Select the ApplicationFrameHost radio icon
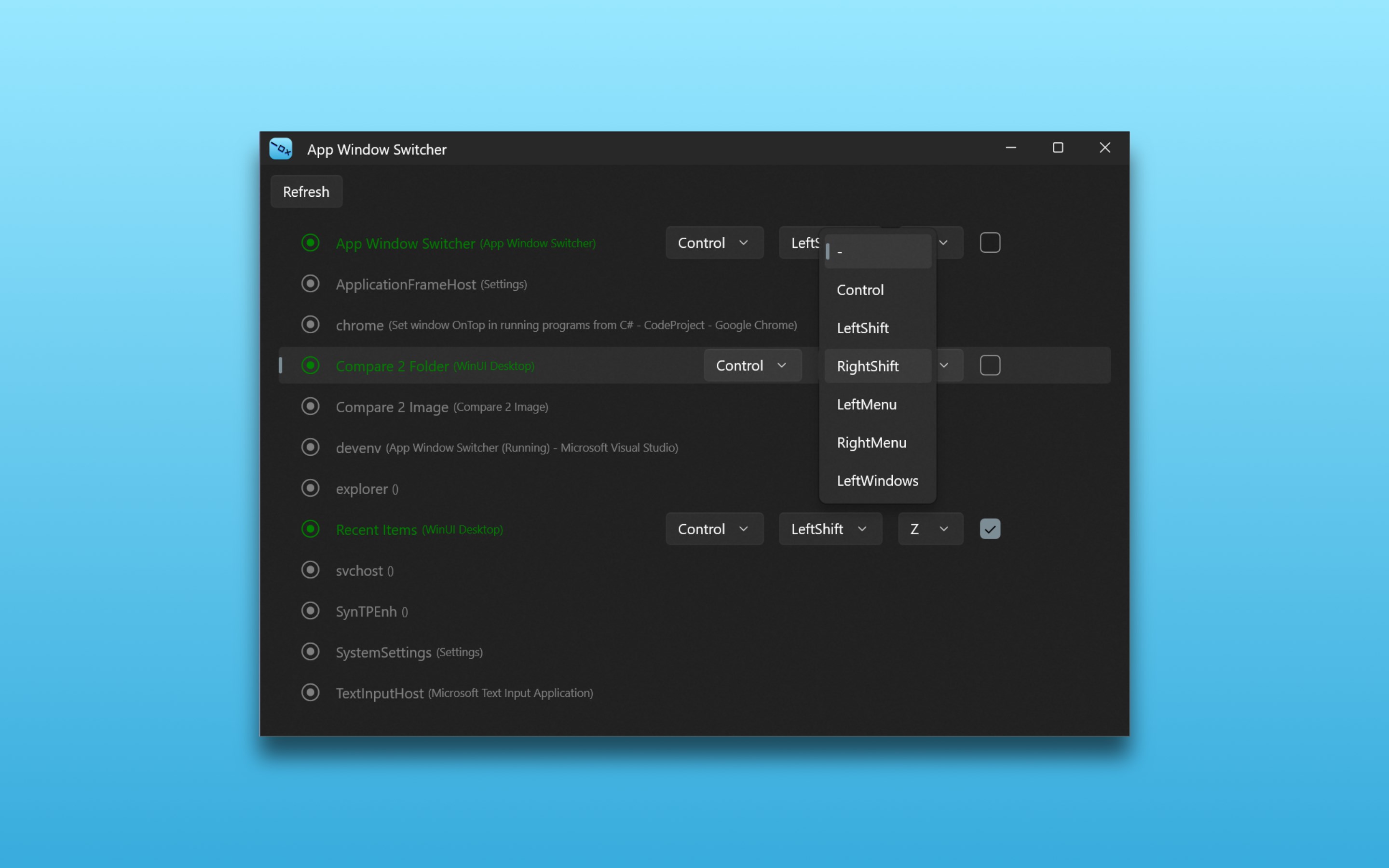 tap(311, 284)
